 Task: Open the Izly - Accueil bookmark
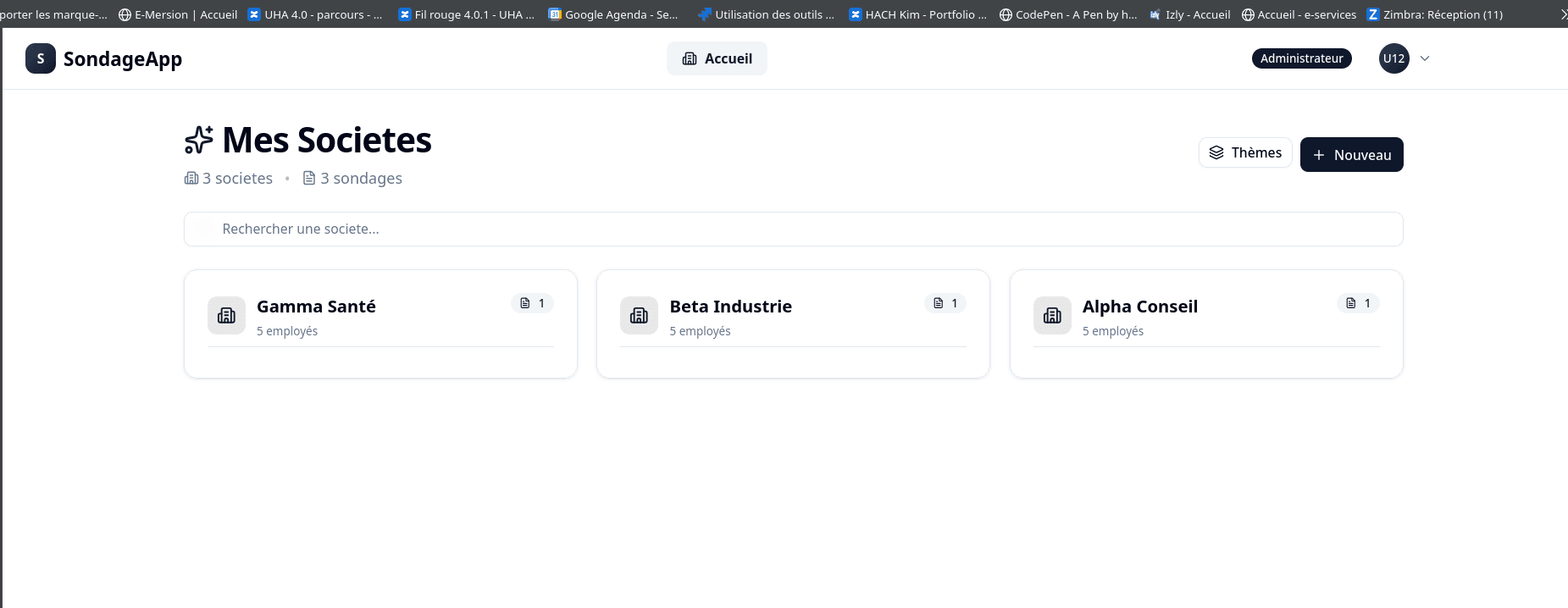[1189, 14]
